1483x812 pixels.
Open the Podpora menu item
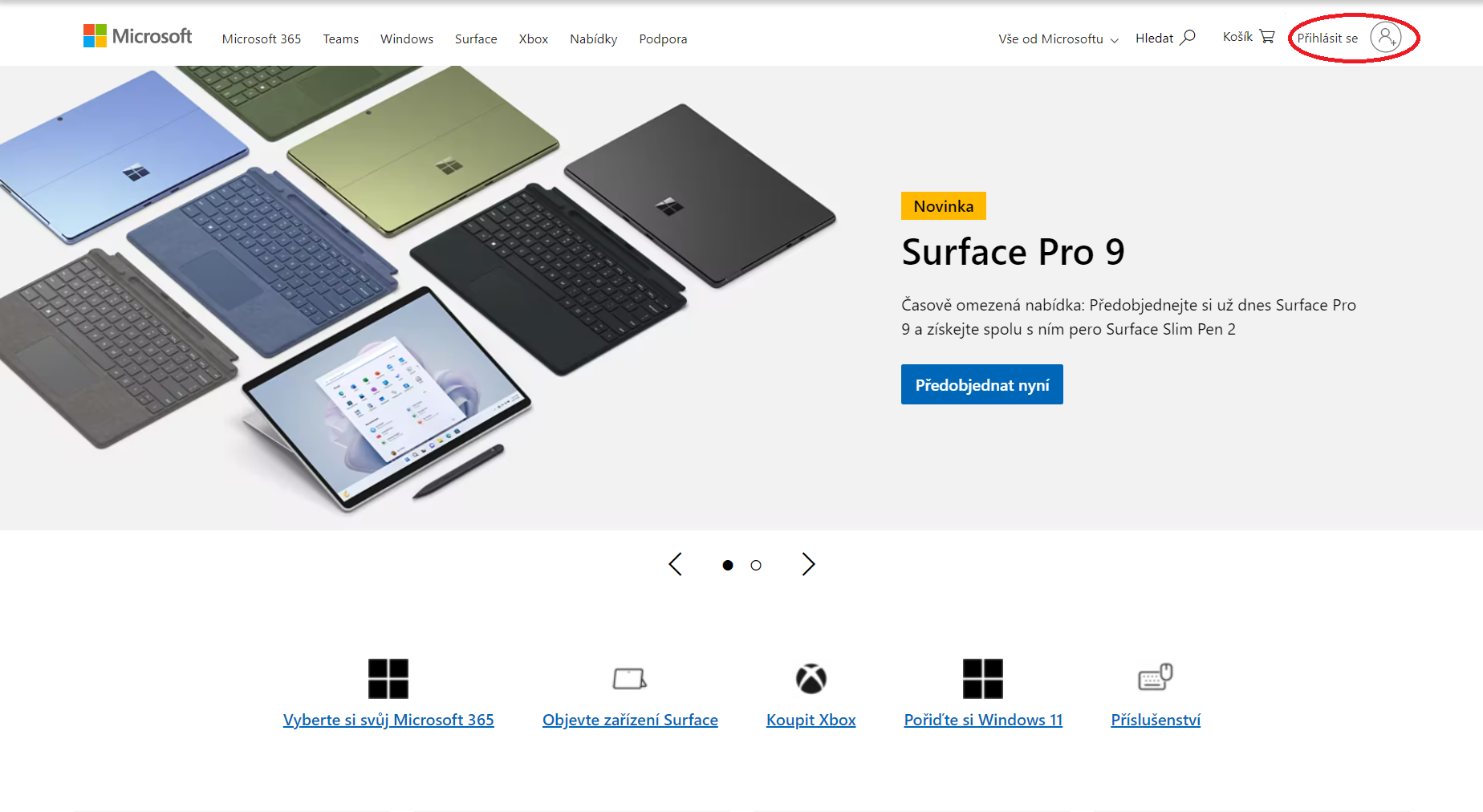[663, 39]
